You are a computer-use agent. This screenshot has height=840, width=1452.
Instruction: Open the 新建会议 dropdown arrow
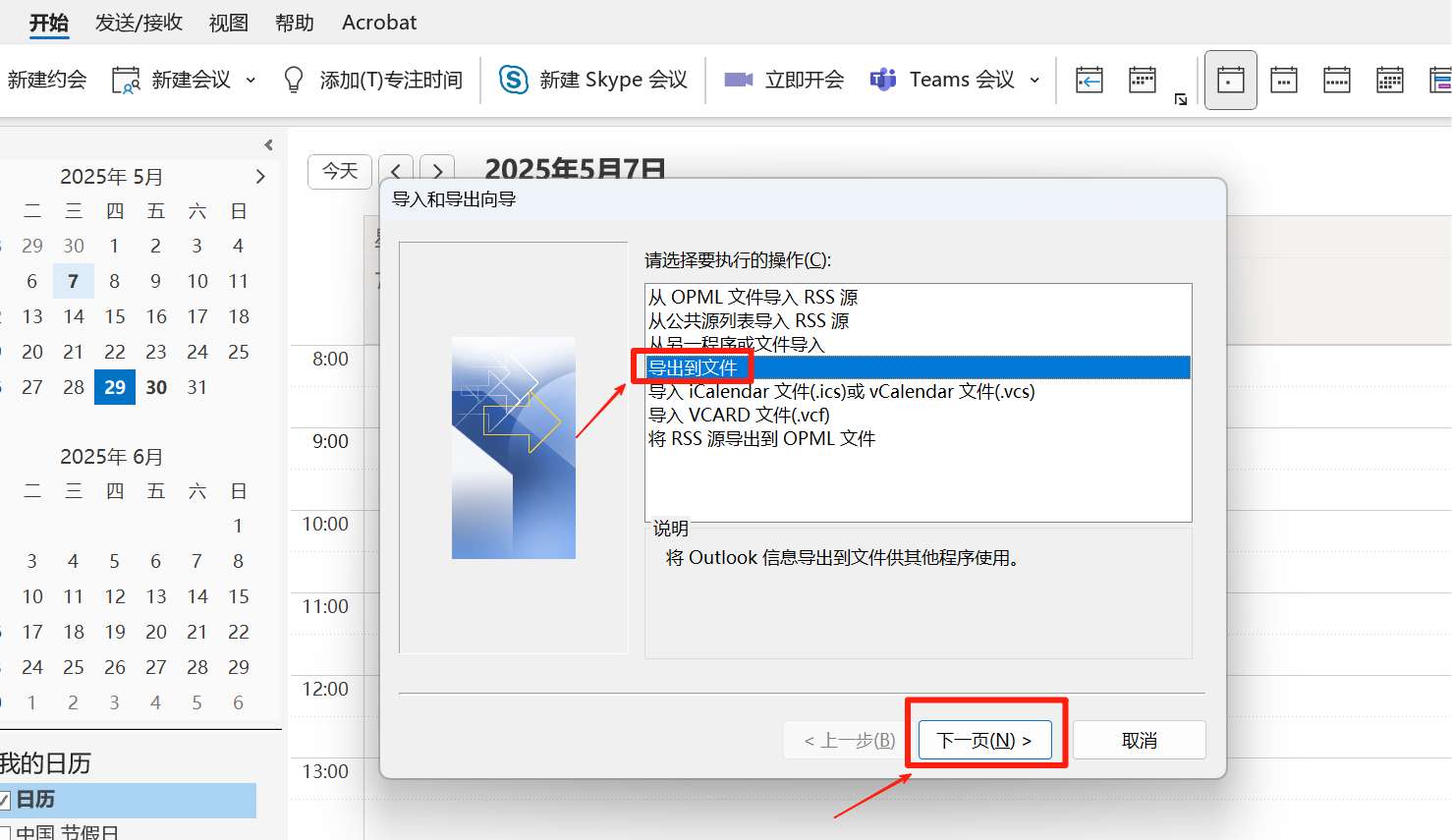click(x=251, y=81)
